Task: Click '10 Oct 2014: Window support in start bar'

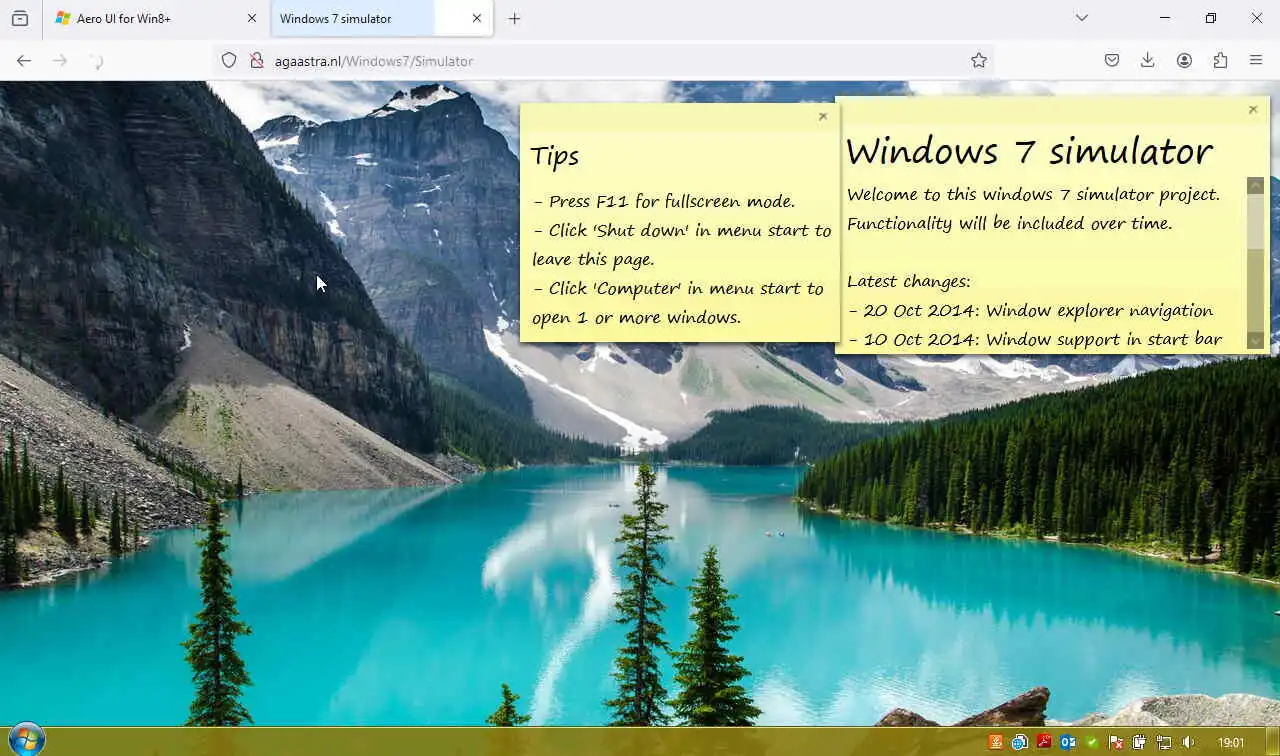Action: pyautogui.click(x=1034, y=339)
